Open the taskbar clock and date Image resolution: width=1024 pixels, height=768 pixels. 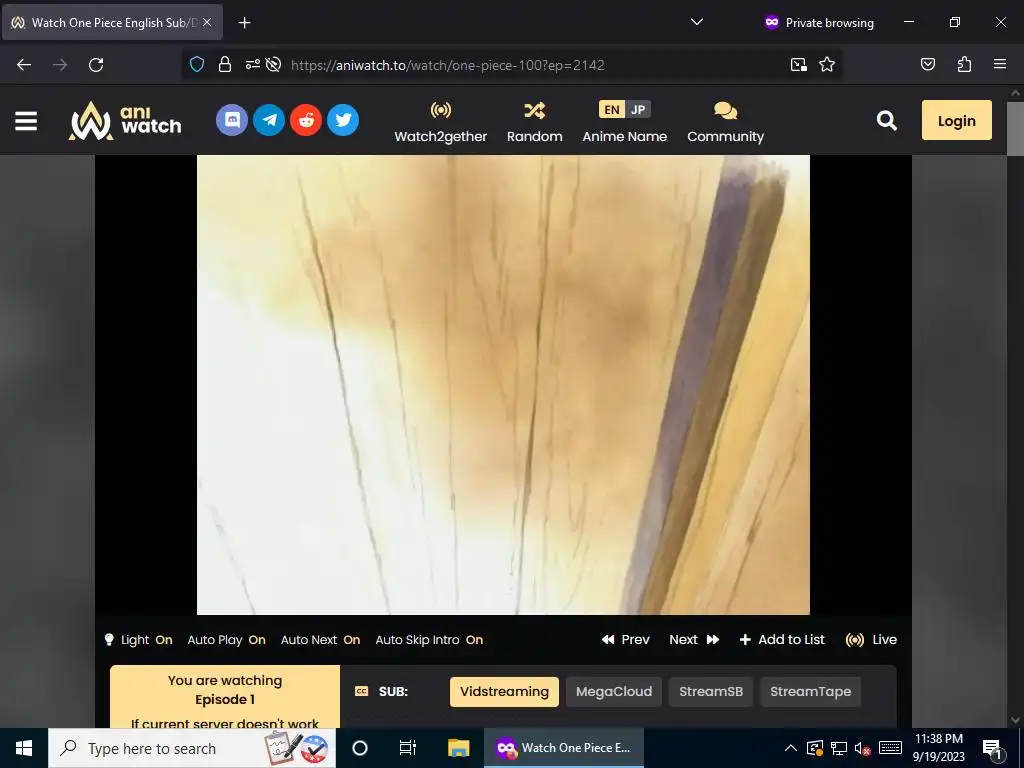938,748
